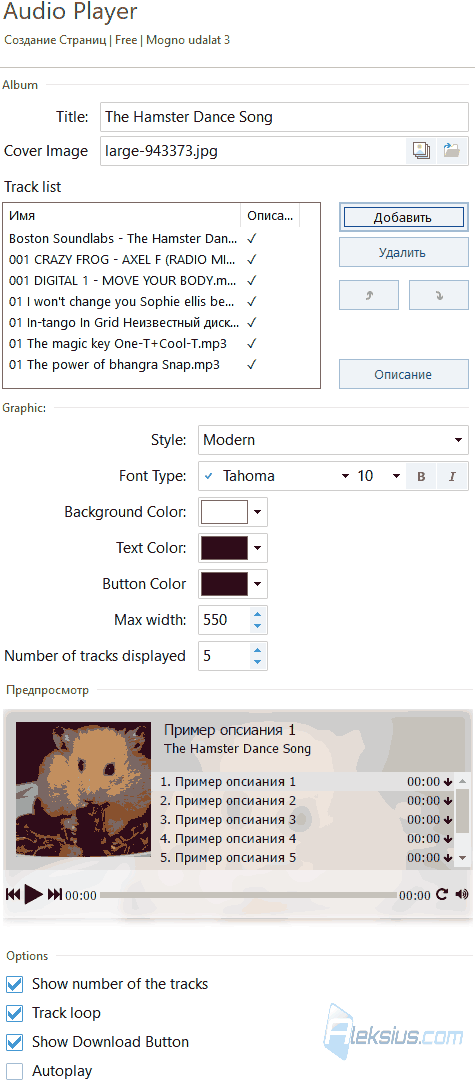
Task: Move selected track down arrow button
Action: coord(439,295)
